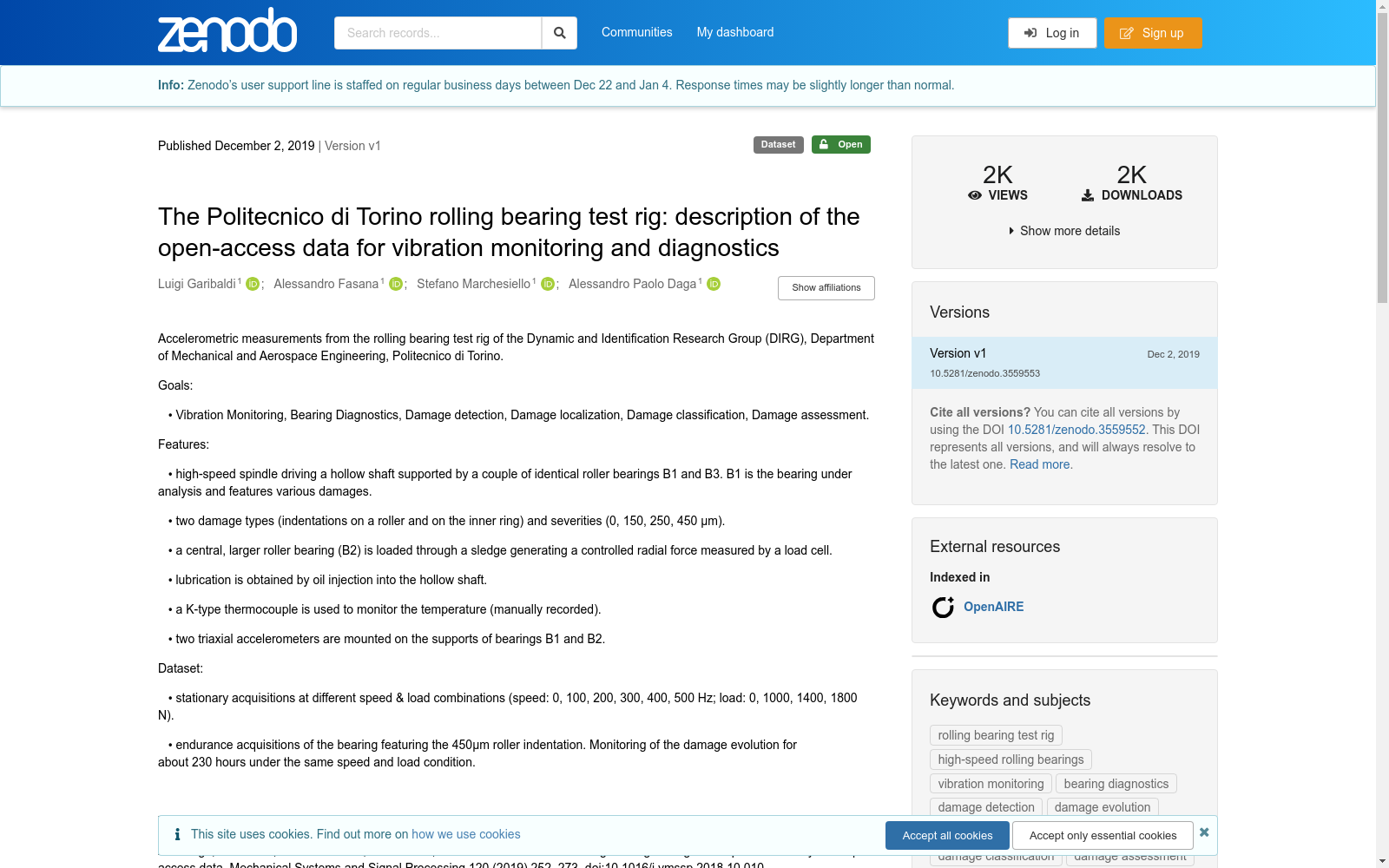The width and height of the screenshot is (1389, 868).
Task: Click the downloads arrow icon
Action: (1088, 195)
